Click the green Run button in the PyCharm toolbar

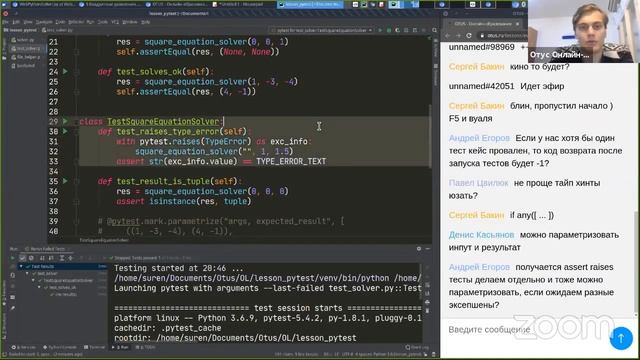tap(380, 30)
